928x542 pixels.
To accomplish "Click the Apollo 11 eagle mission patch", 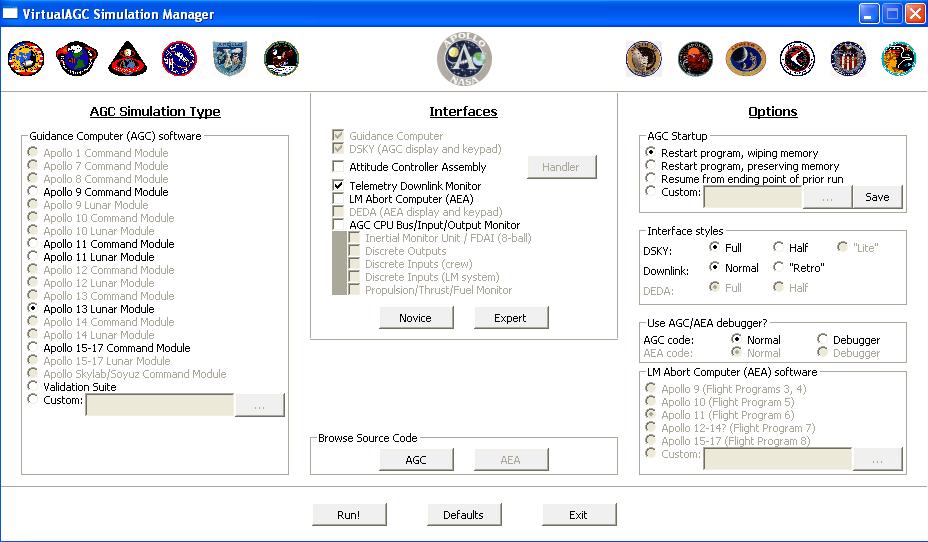I will pos(281,59).
